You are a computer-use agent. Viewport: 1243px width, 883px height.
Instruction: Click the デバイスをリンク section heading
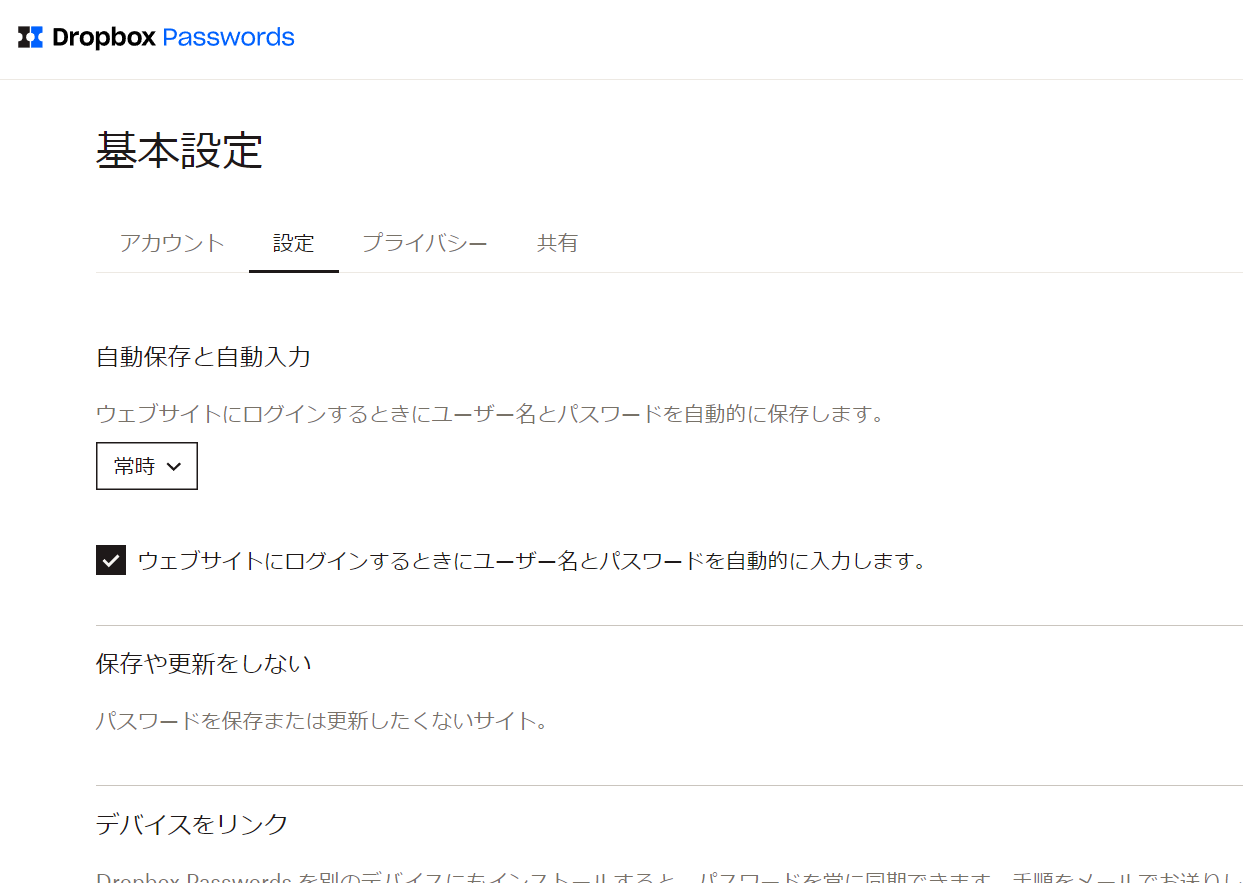point(192,824)
